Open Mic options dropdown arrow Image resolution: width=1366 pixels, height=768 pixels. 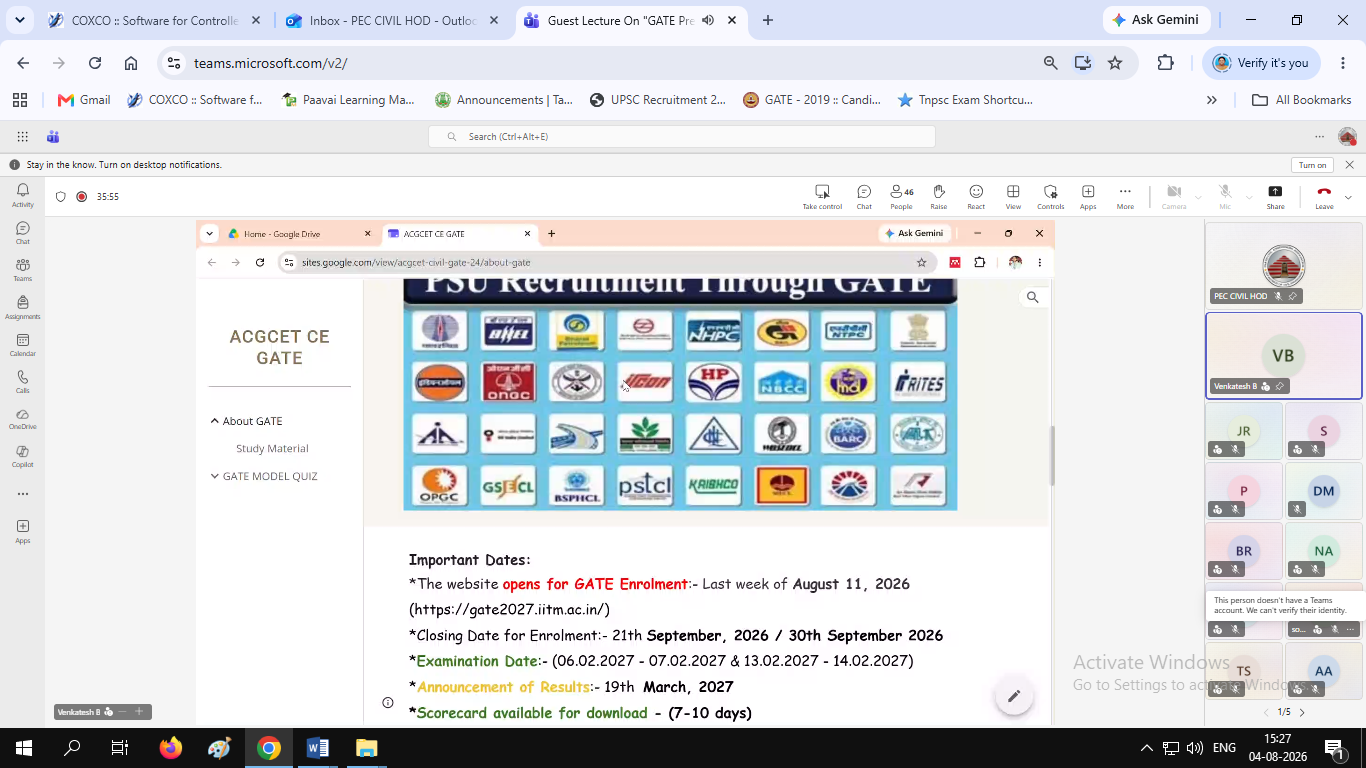click(1248, 197)
